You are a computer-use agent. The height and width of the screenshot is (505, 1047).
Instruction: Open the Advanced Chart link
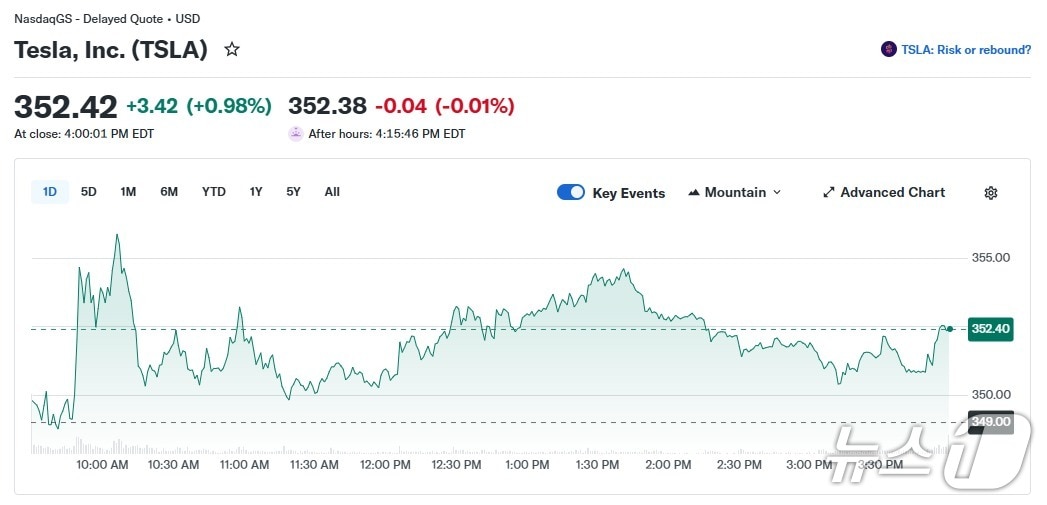(892, 192)
